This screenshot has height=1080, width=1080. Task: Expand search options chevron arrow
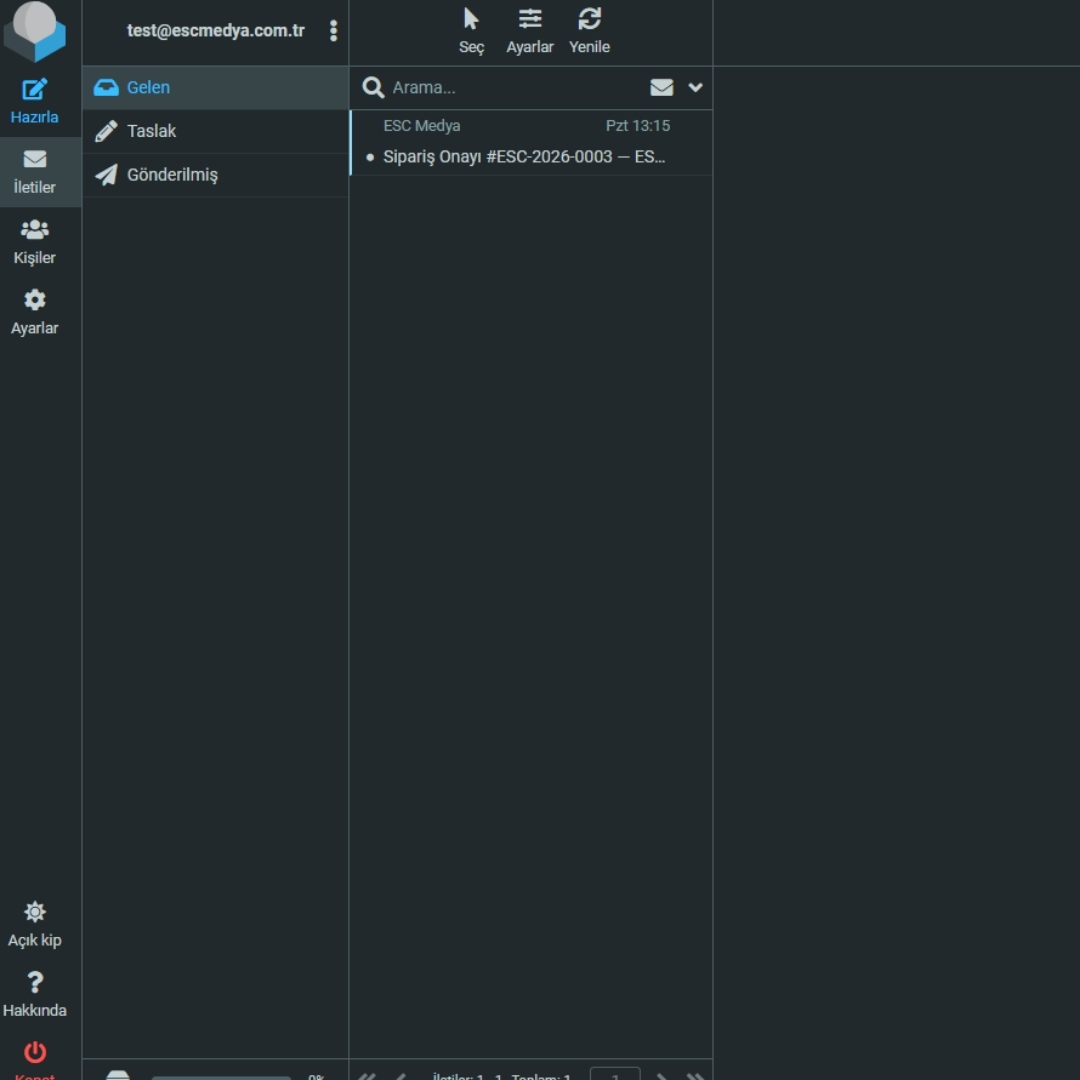pos(695,88)
